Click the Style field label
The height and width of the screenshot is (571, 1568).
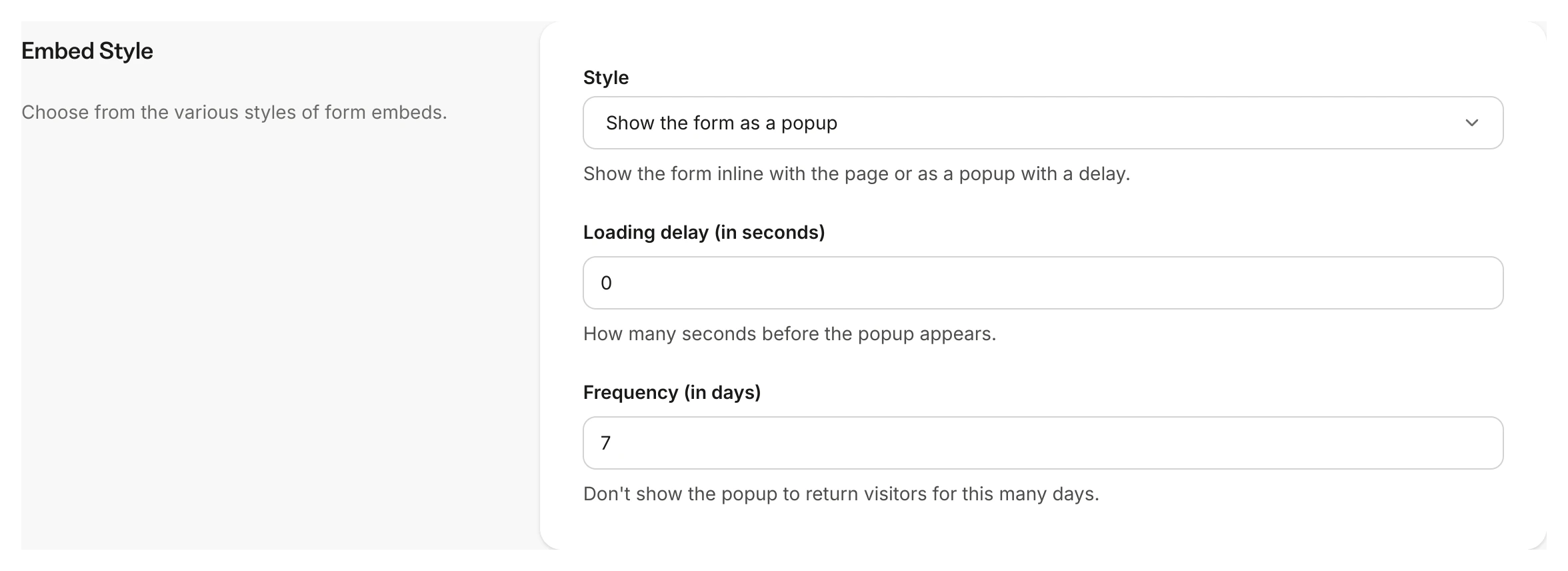605,77
